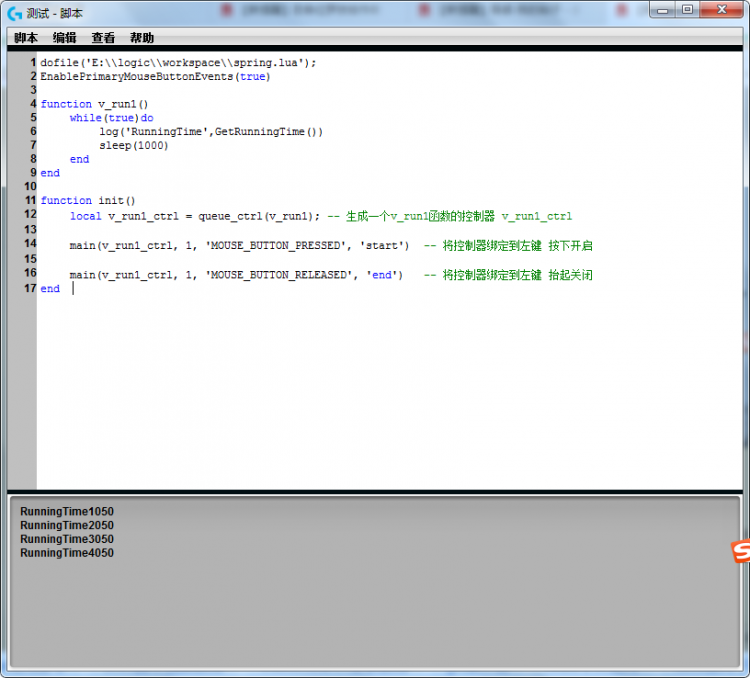Maximize the script editor window

tap(688, 9)
